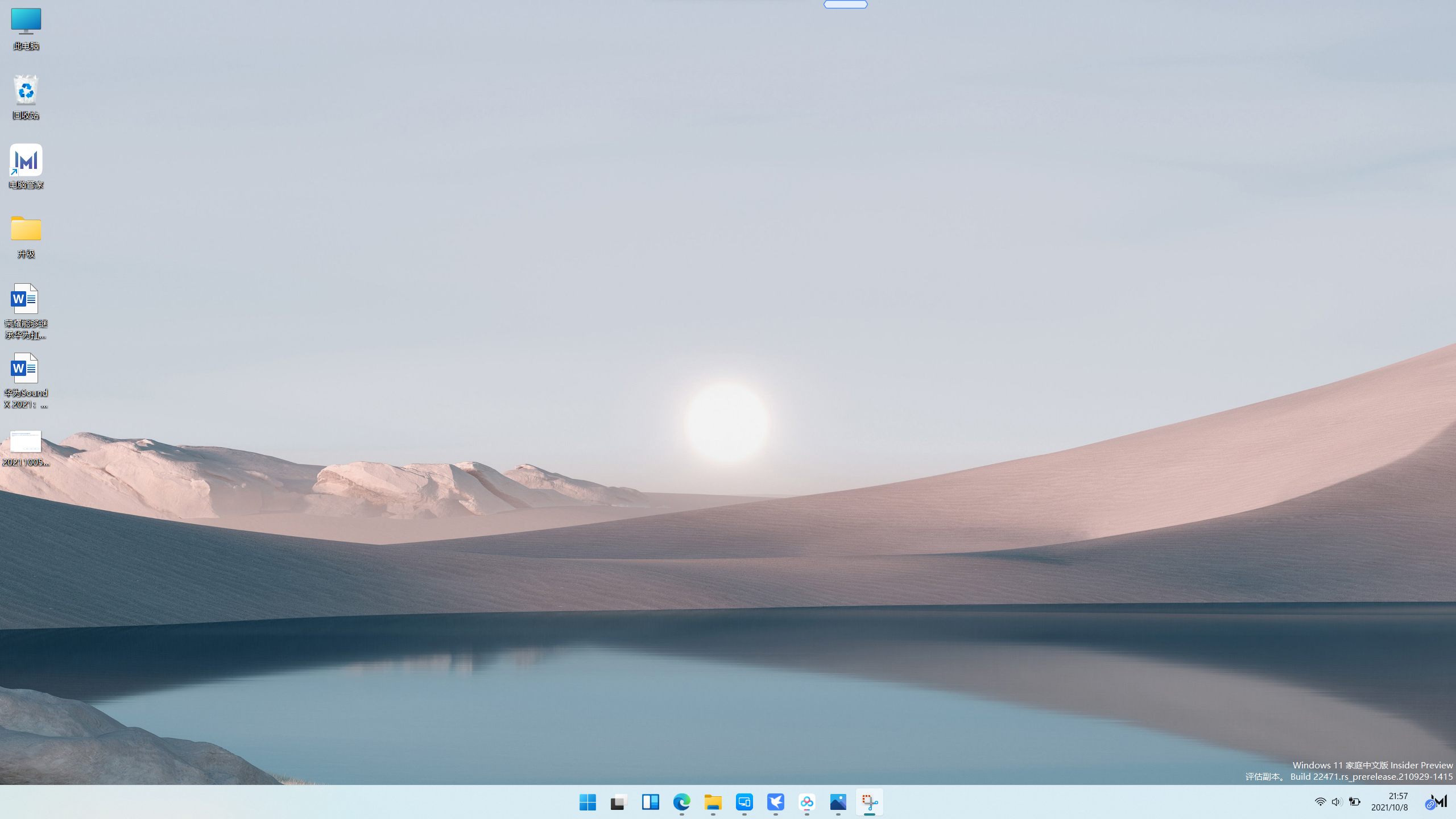Open the Photos app from taskbar

[838, 802]
